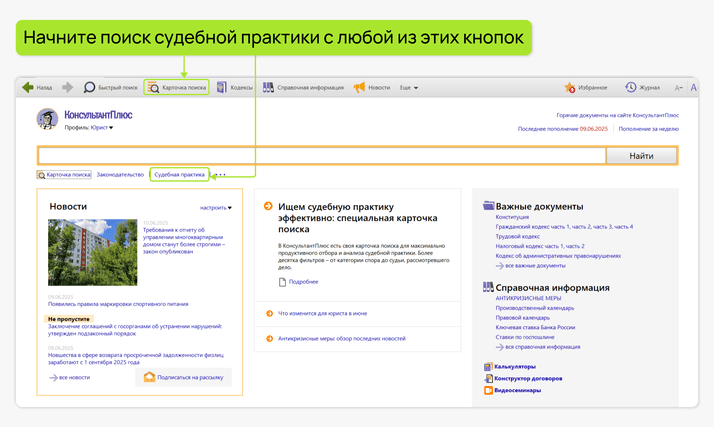Open 'все важные документы' link

click(x=530, y=265)
